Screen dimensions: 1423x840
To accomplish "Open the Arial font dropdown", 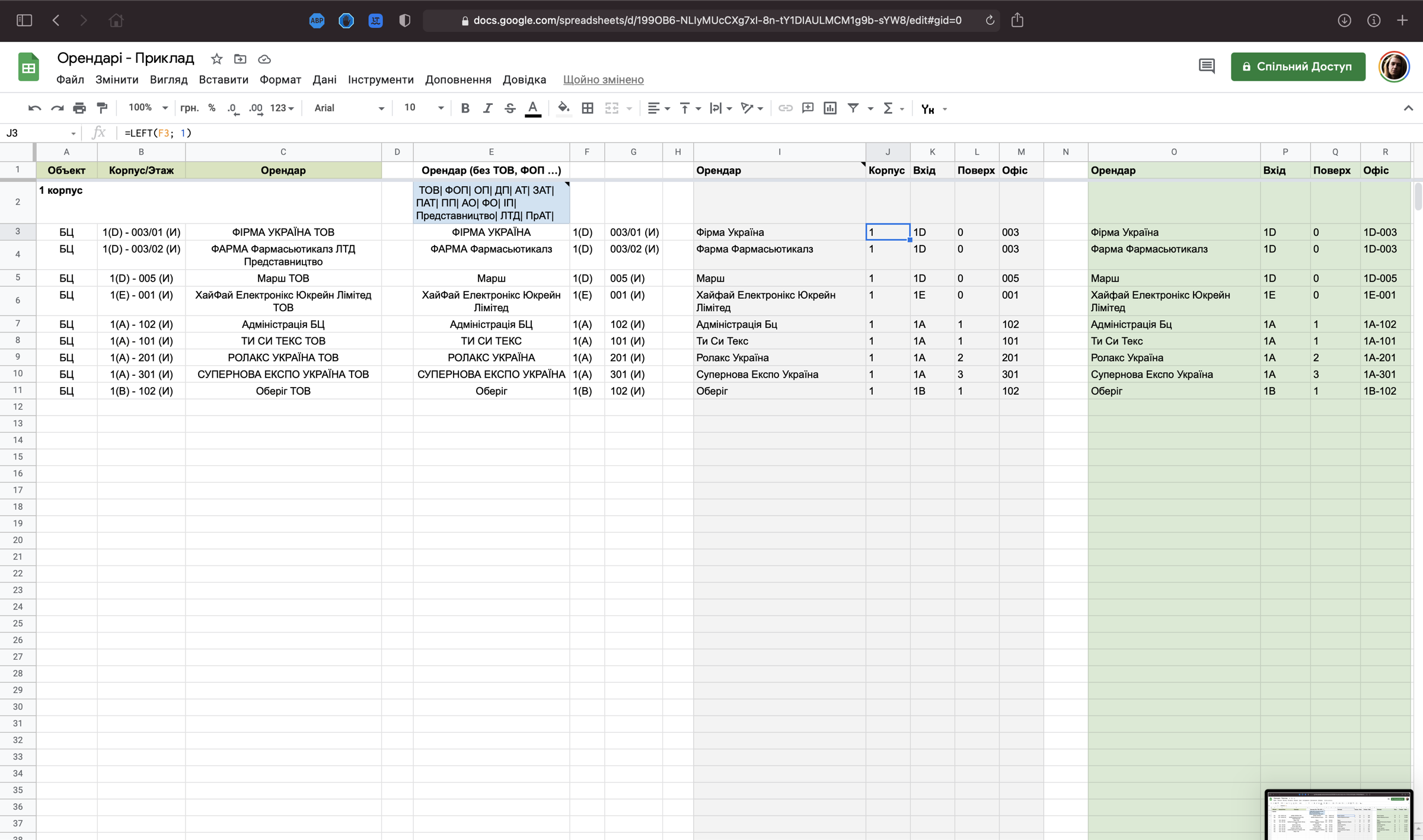I will click(x=349, y=108).
